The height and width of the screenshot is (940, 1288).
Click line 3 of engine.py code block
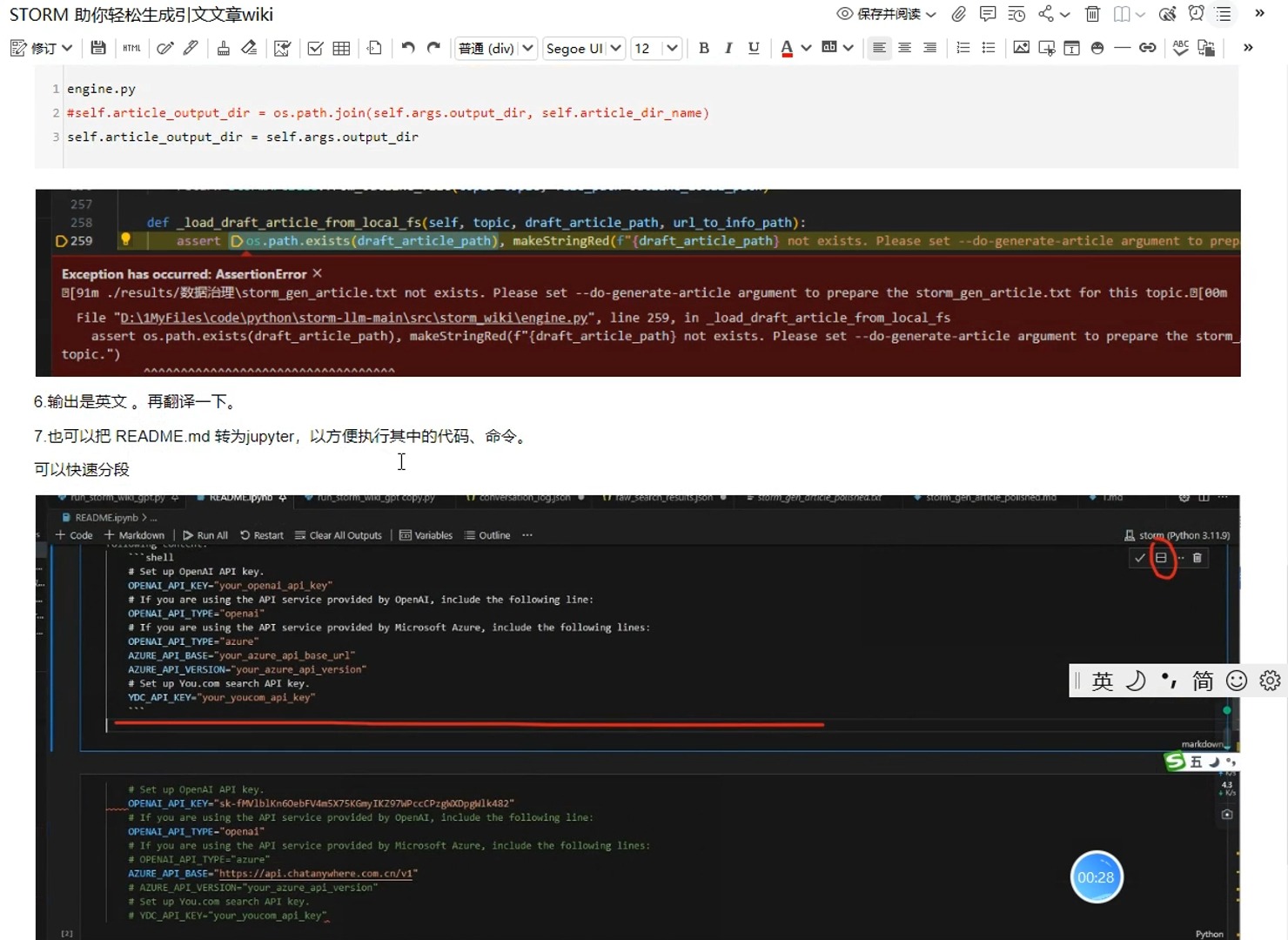[x=243, y=137]
